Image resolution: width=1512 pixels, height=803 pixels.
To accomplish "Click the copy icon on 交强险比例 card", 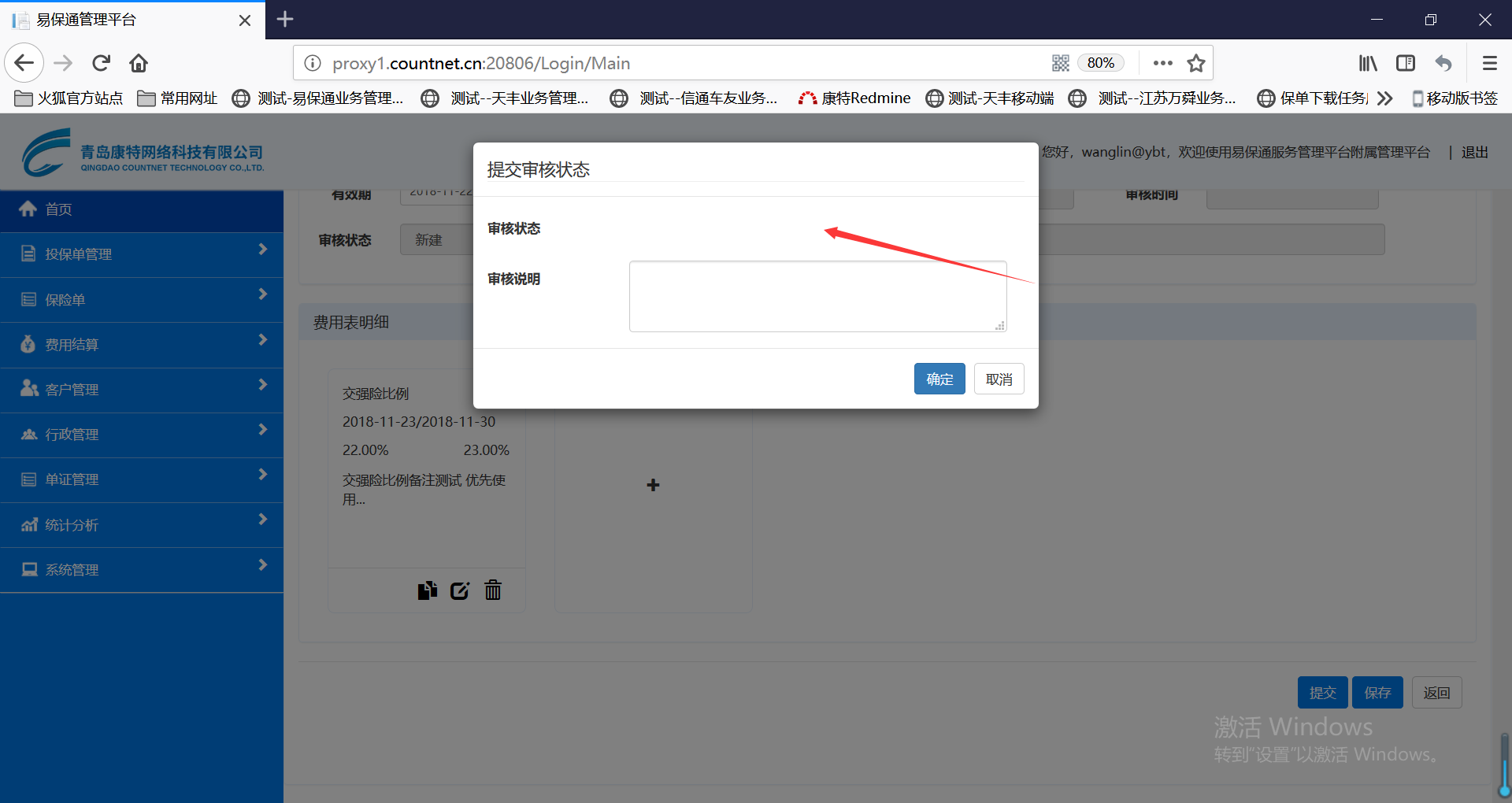I will click(428, 590).
